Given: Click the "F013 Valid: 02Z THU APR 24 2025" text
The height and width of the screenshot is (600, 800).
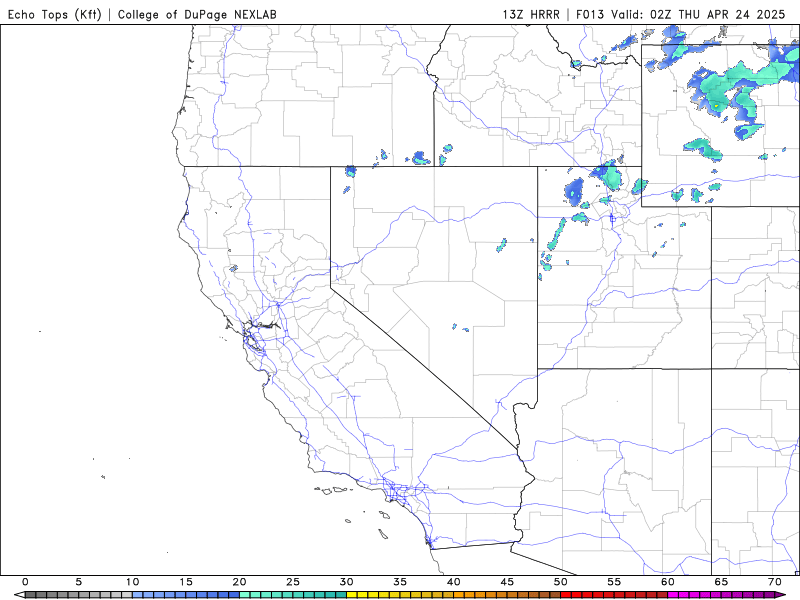Looking at the screenshot, I should point(681,14).
